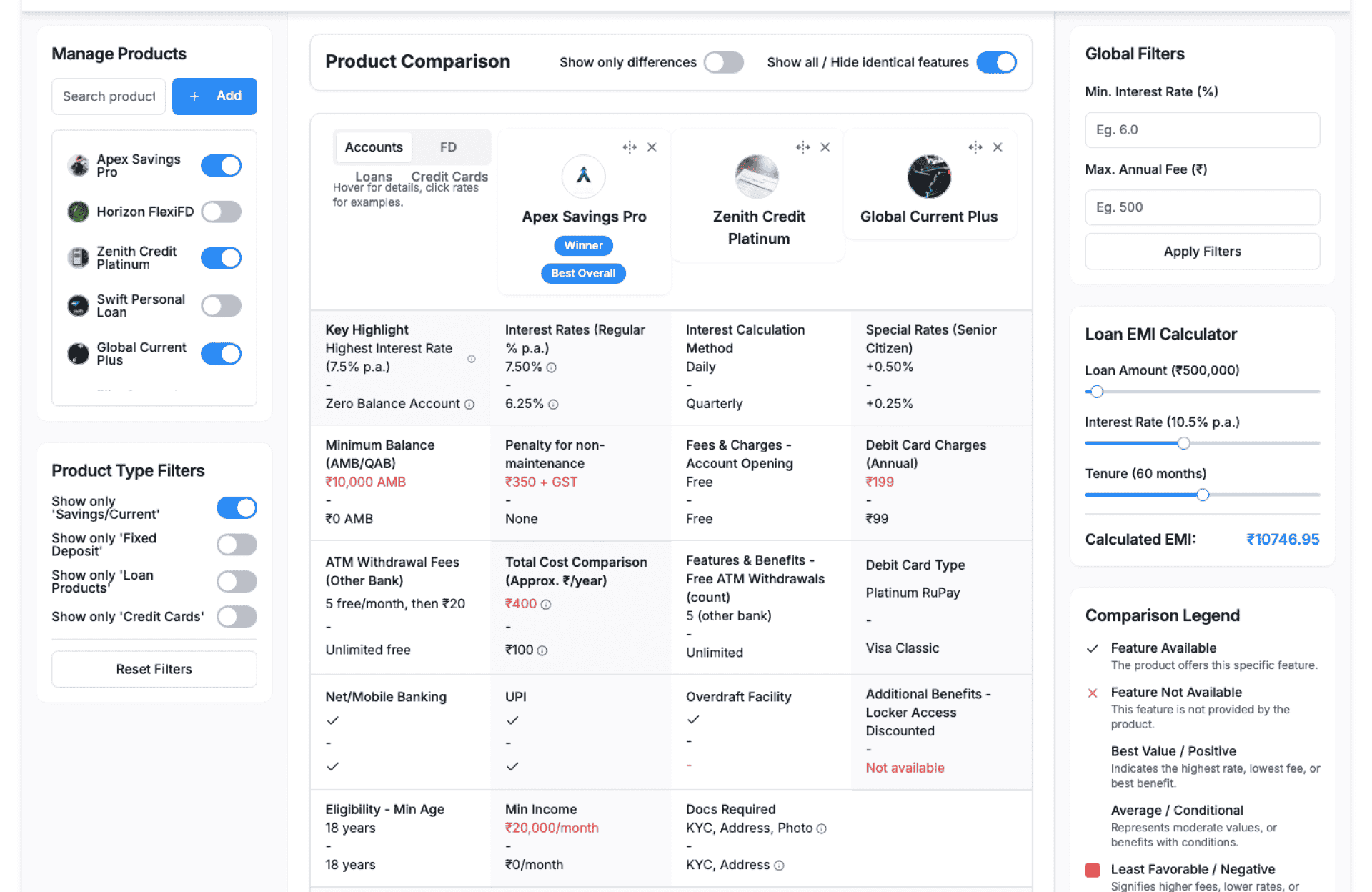
Task: Click the Apex Savings Pro logo in comparison header
Action: point(583,176)
